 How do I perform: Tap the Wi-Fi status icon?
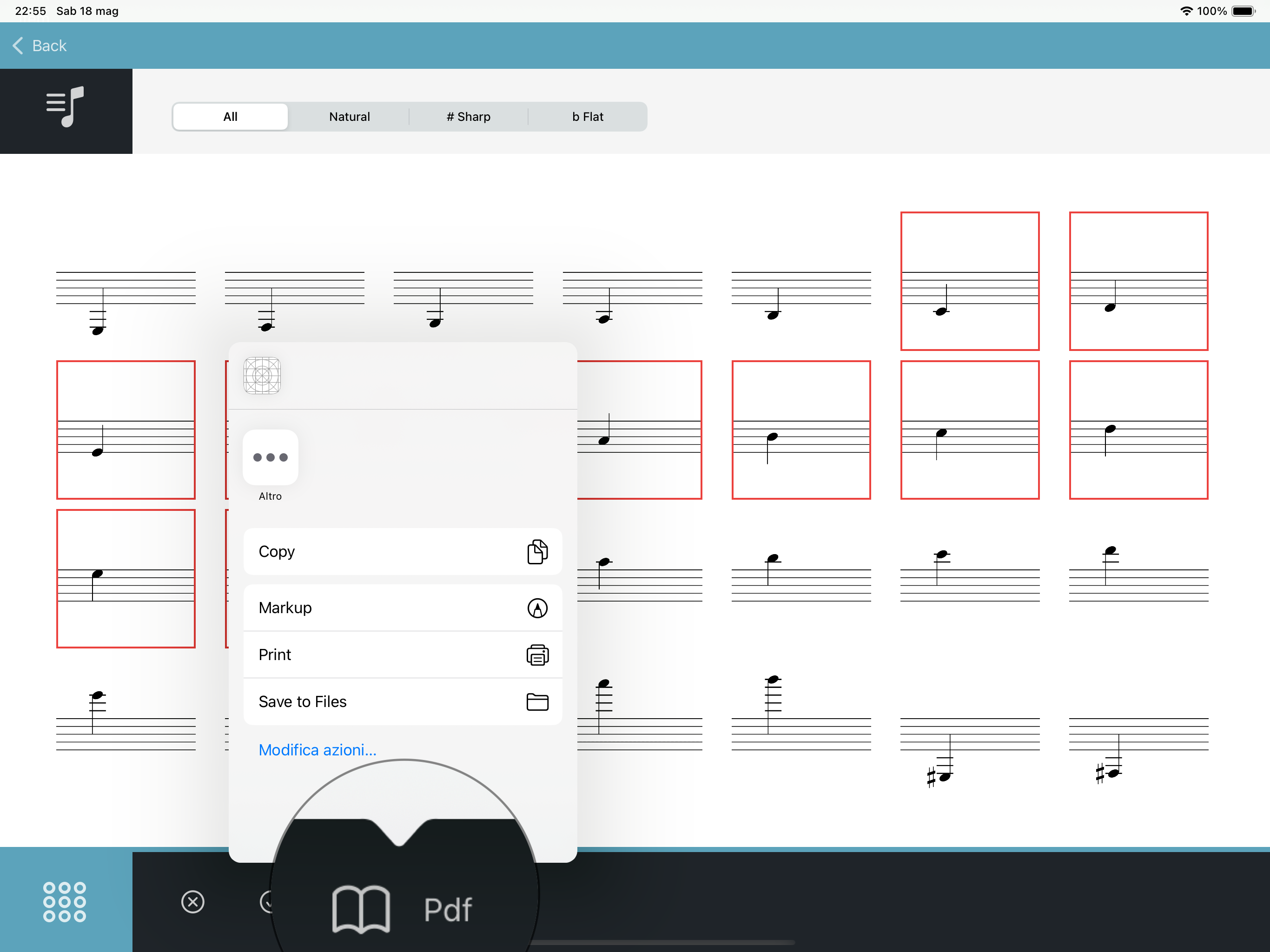1186,11
